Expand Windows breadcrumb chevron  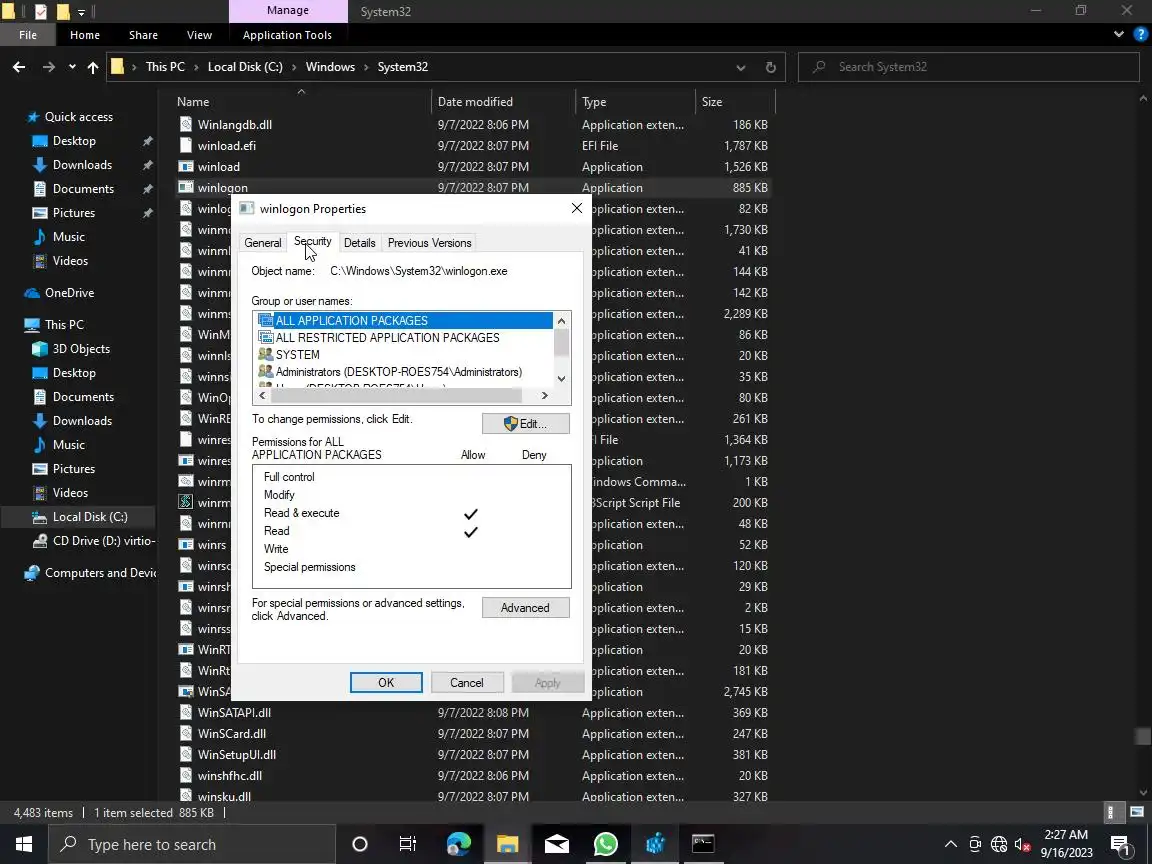pos(366,67)
